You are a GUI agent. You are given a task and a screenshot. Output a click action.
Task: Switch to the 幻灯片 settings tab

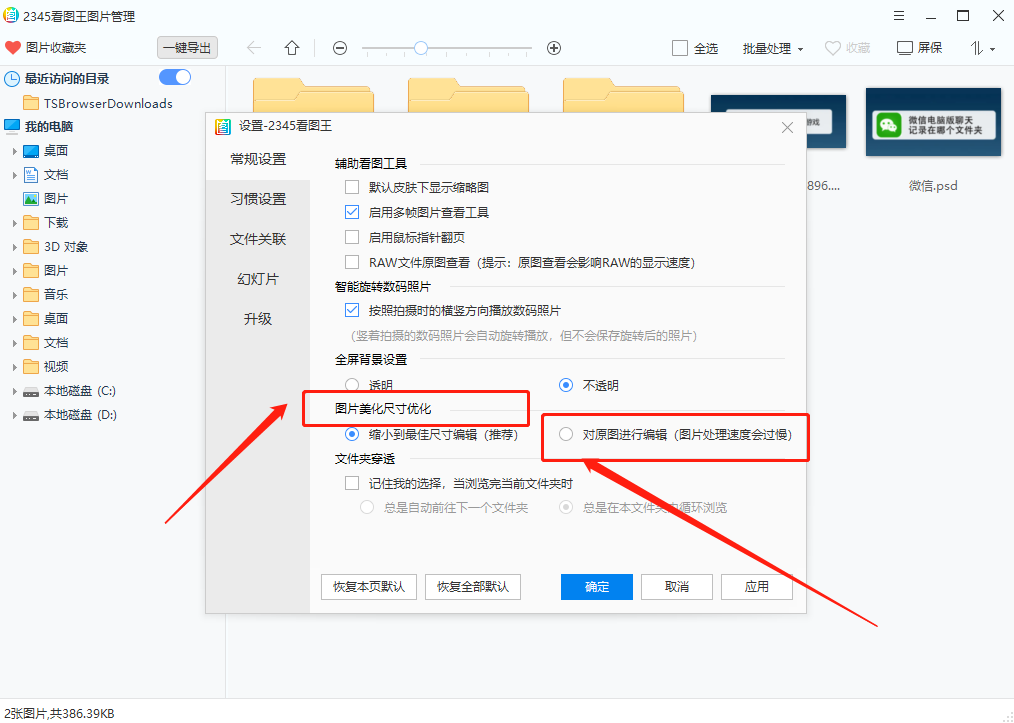(x=257, y=279)
